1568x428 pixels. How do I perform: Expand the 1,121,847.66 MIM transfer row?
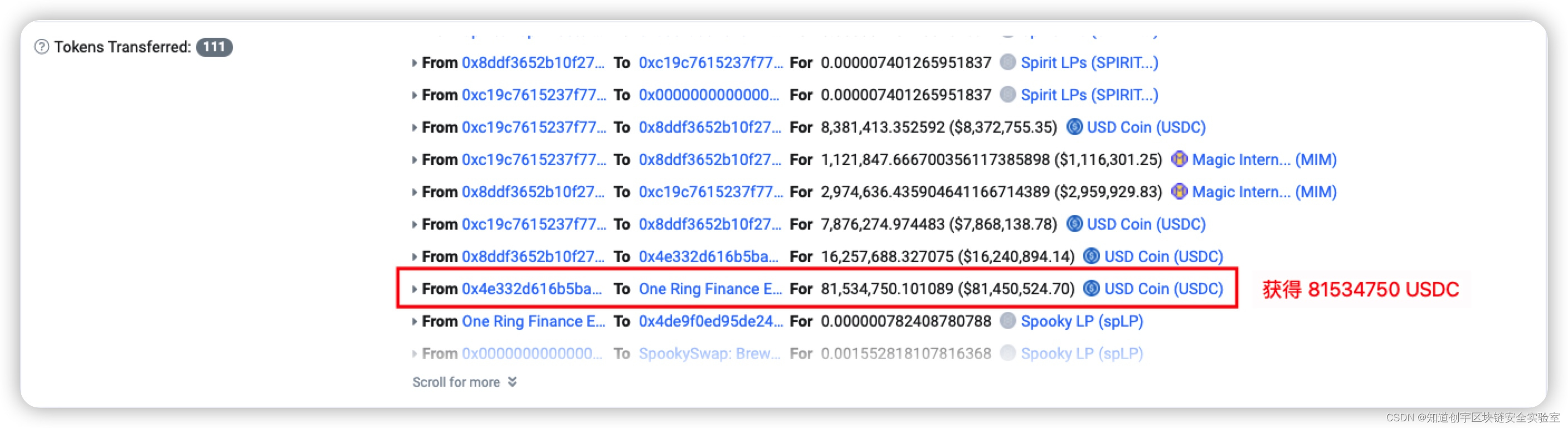[x=414, y=159]
